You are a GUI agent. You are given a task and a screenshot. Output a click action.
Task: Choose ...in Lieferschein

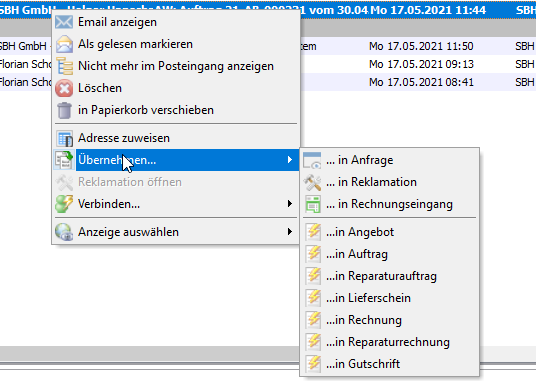click(x=390, y=298)
